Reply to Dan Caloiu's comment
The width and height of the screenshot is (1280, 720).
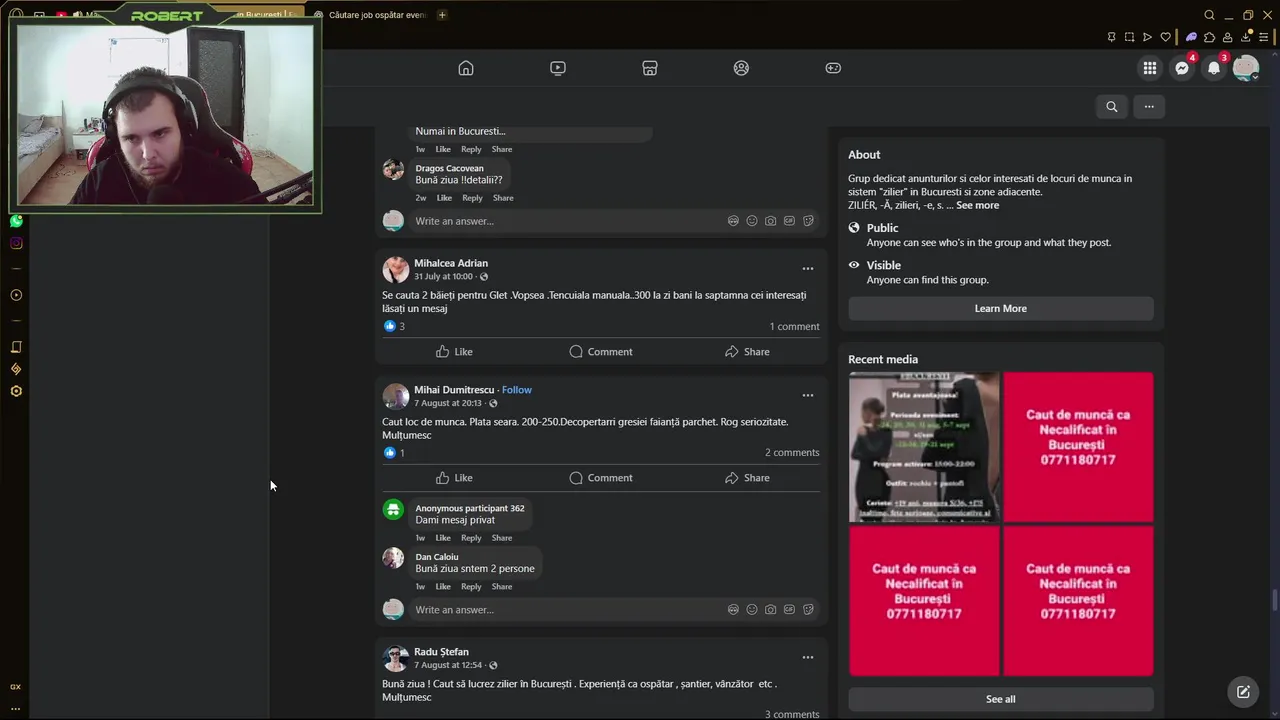point(471,587)
